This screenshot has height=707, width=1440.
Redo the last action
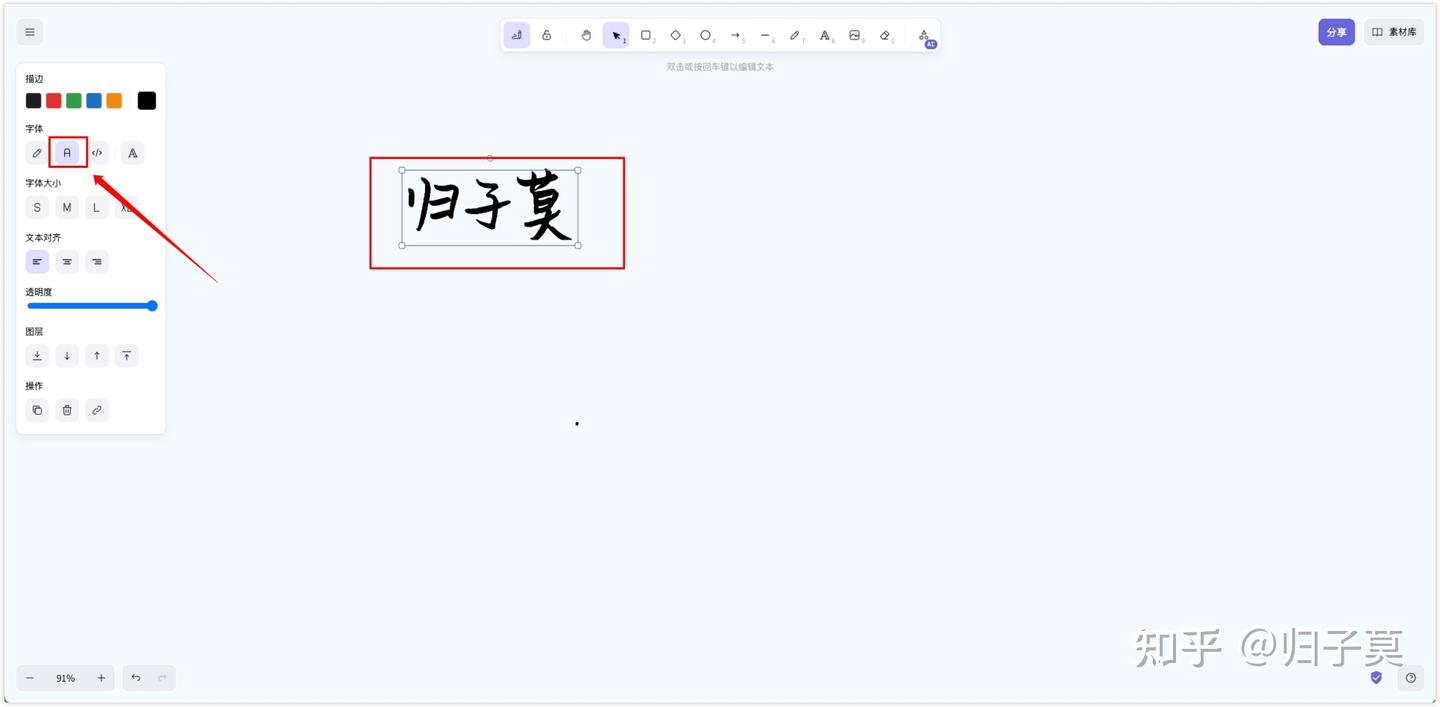pyautogui.click(x=162, y=678)
